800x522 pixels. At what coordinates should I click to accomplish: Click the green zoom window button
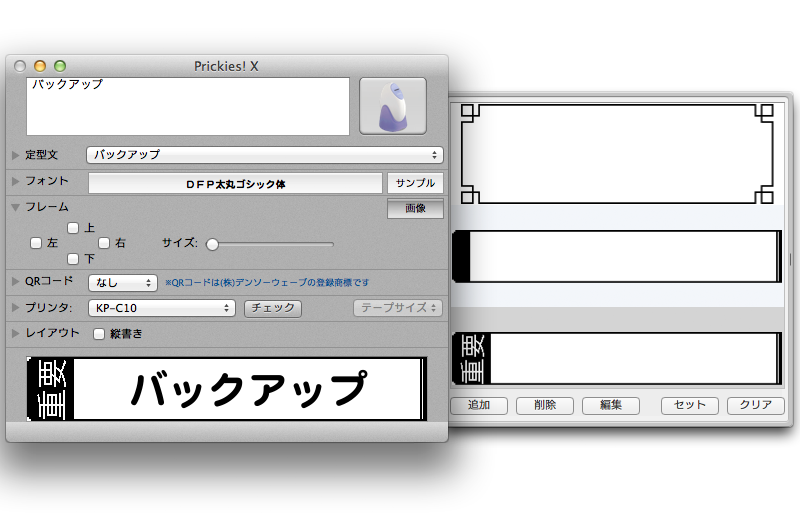60,66
